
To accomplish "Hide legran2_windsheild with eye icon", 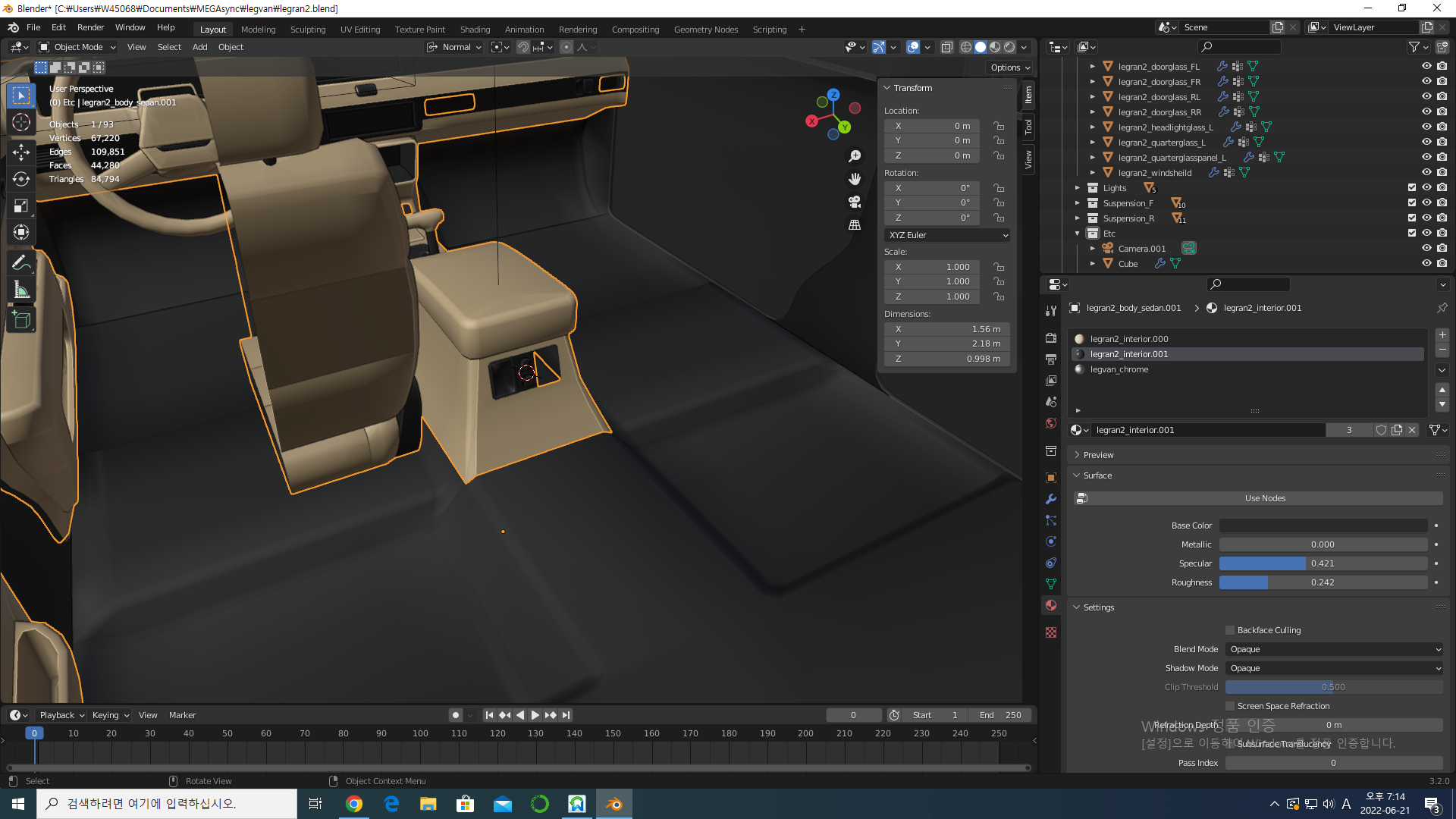I will coord(1426,173).
